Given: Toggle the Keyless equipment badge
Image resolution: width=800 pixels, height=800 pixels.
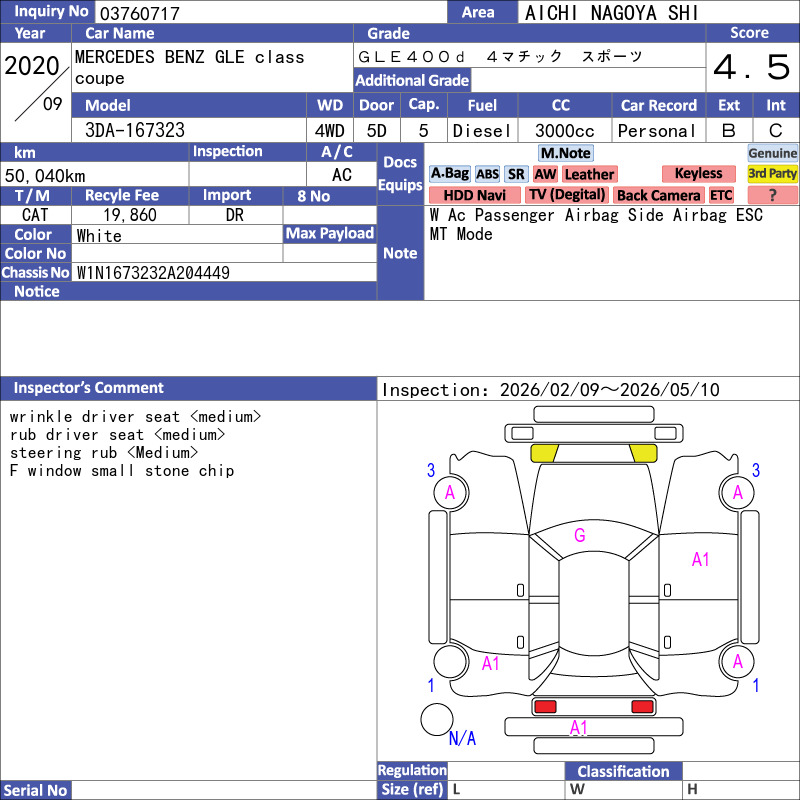Looking at the screenshot, I should [697, 174].
